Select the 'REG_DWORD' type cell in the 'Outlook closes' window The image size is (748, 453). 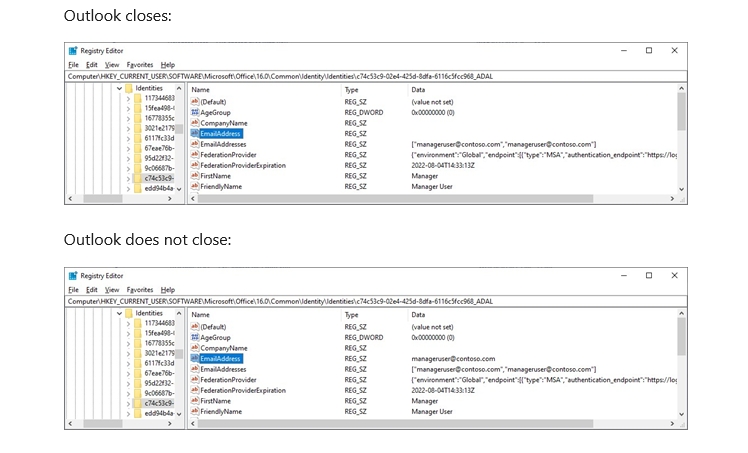coord(364,113)
